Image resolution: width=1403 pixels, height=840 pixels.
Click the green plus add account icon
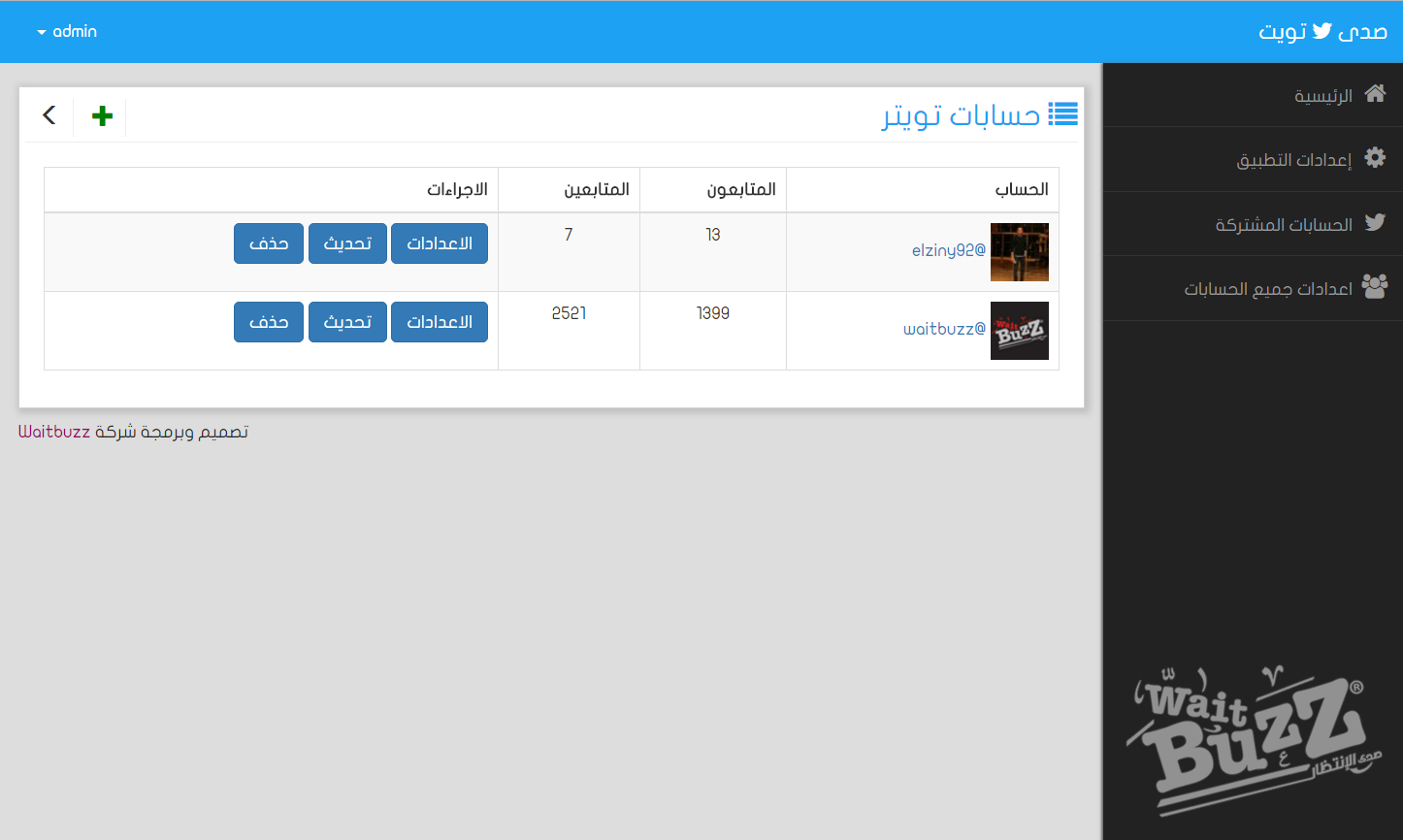(102, 116)
